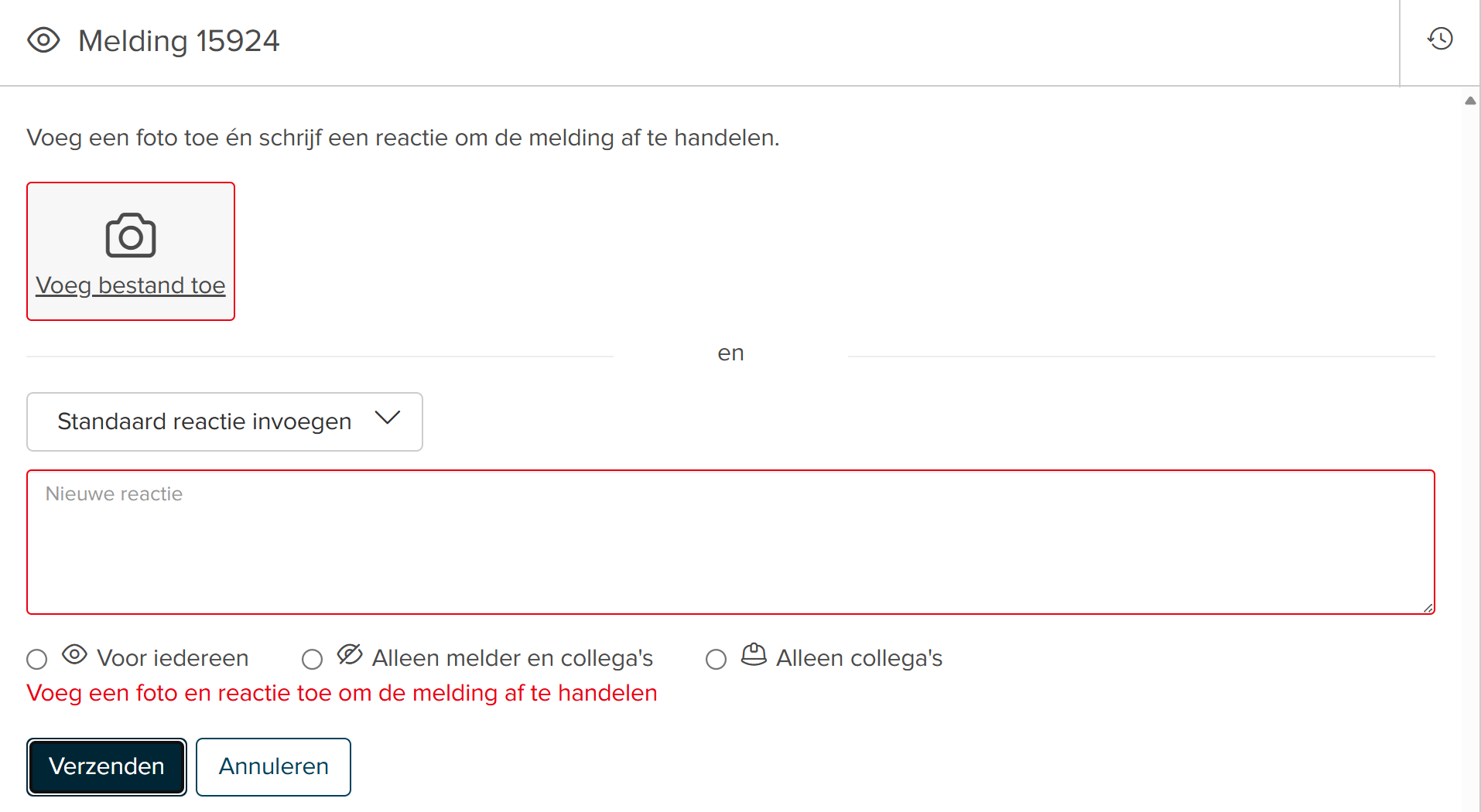Click the Voor iedereen label text
The width and height of the screenshot is (1481, 812).
[x=173, y=658]
